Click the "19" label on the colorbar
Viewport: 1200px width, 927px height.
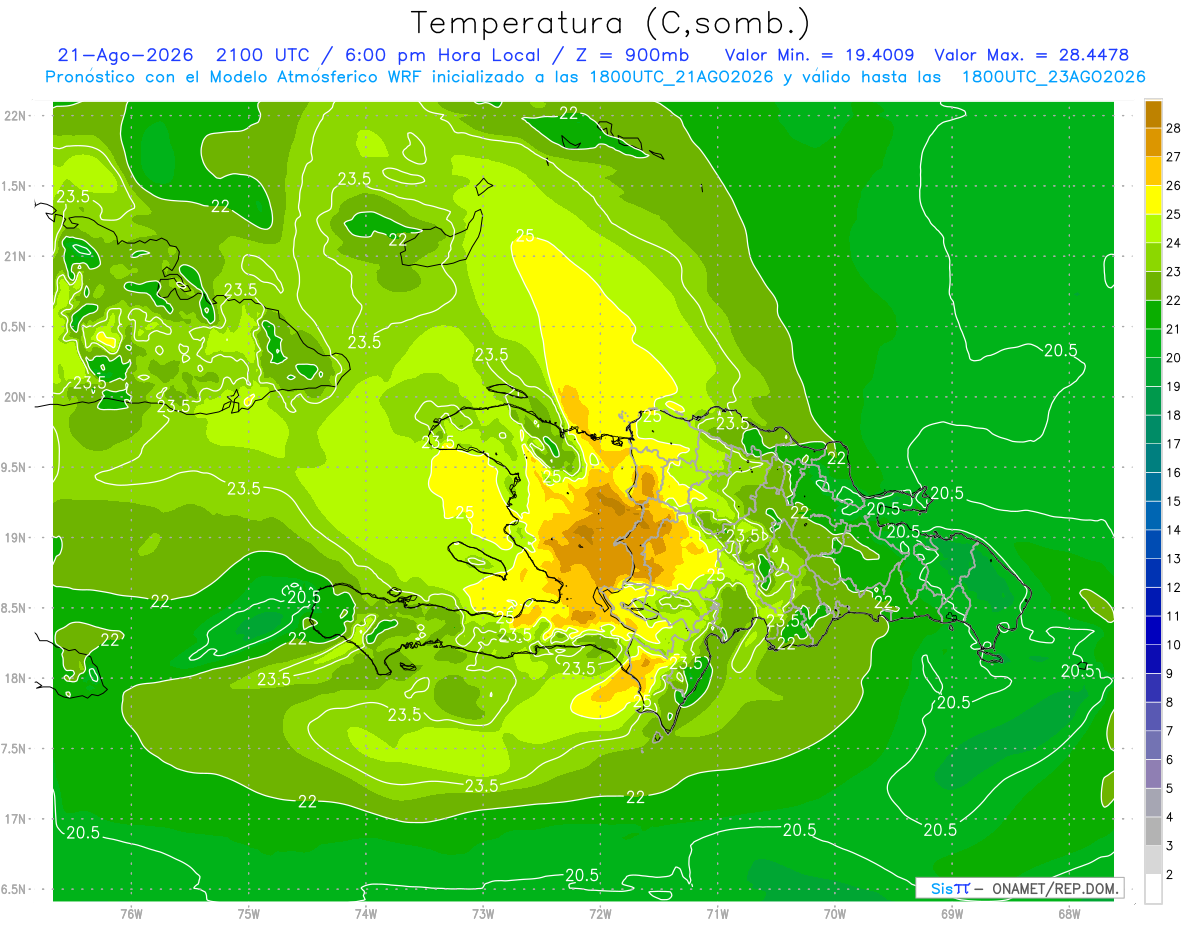1174,386
